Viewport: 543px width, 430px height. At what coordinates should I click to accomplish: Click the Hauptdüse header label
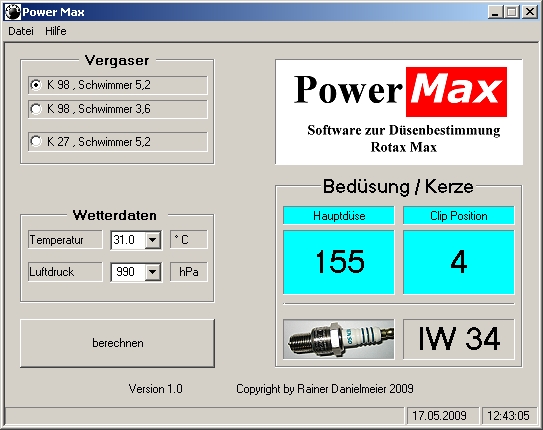pos(339,216)
